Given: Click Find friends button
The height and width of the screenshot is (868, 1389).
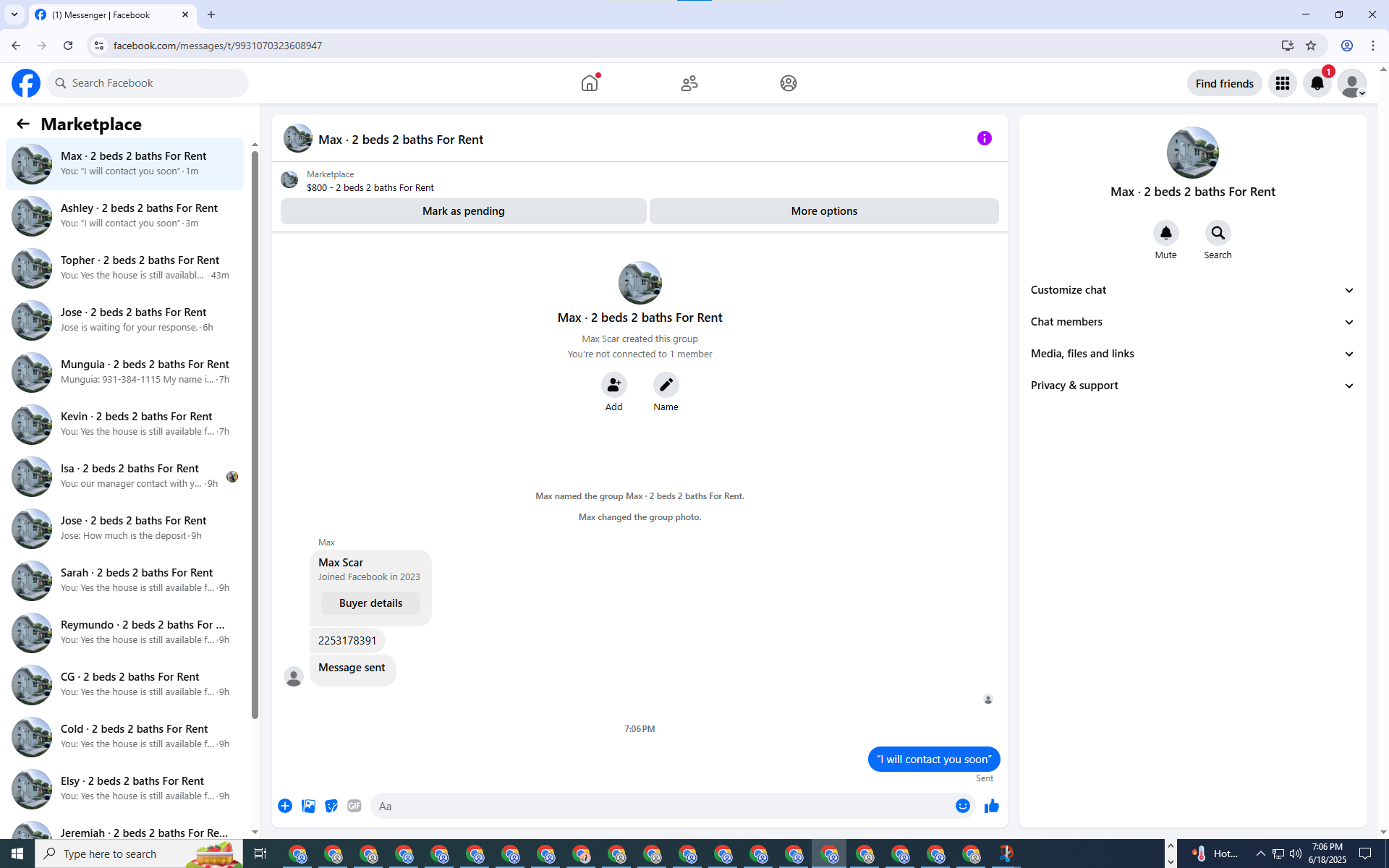Looking at the screenshot, I should (1224, 83).
